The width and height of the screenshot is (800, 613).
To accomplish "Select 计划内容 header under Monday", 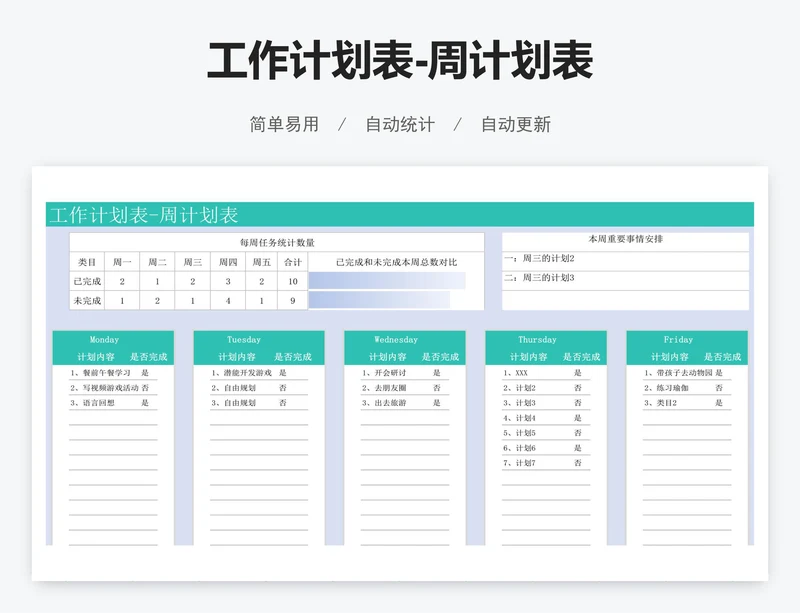I will 96,357.
